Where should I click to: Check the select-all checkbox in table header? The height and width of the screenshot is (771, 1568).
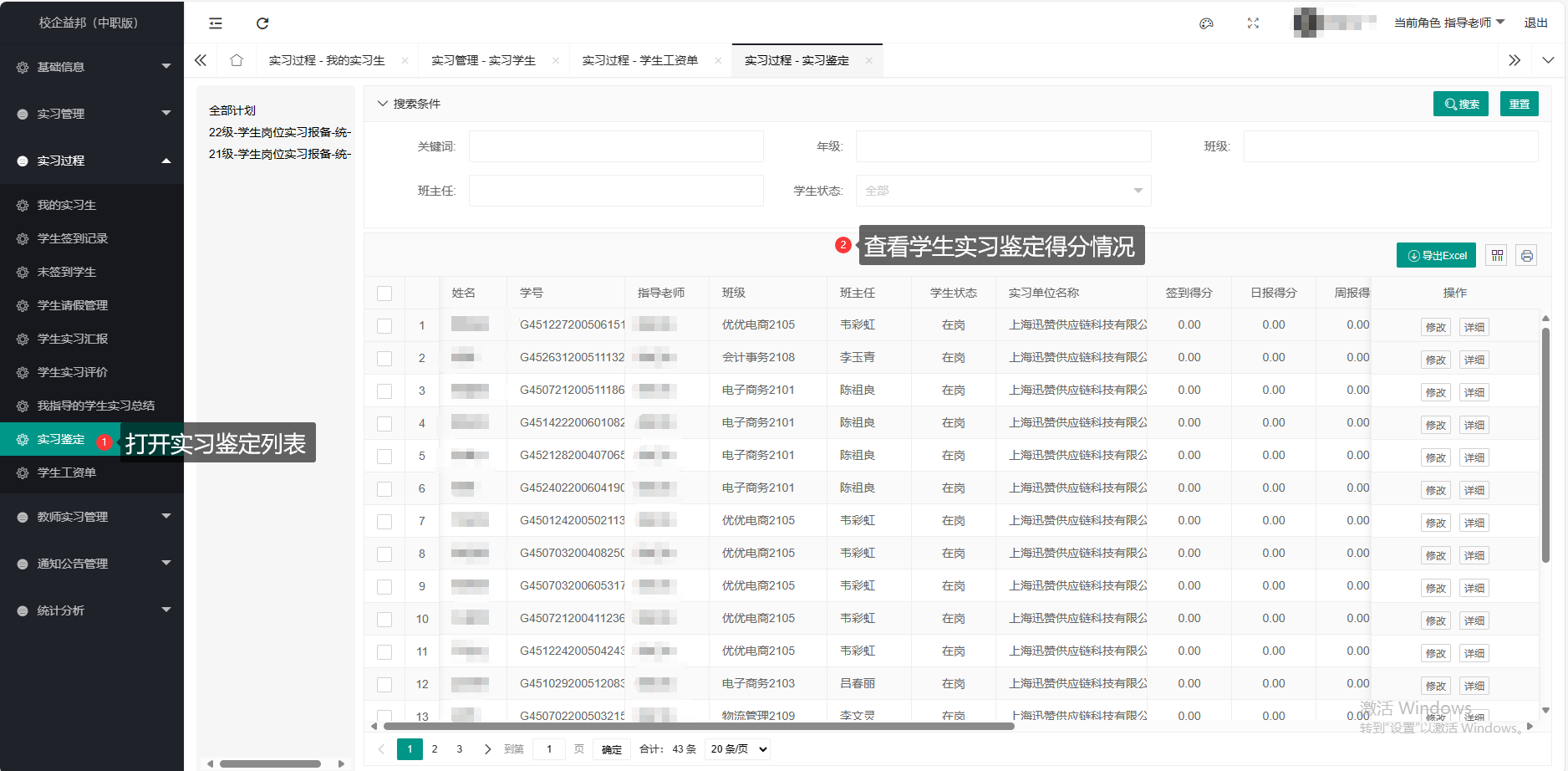pos(384,294)
